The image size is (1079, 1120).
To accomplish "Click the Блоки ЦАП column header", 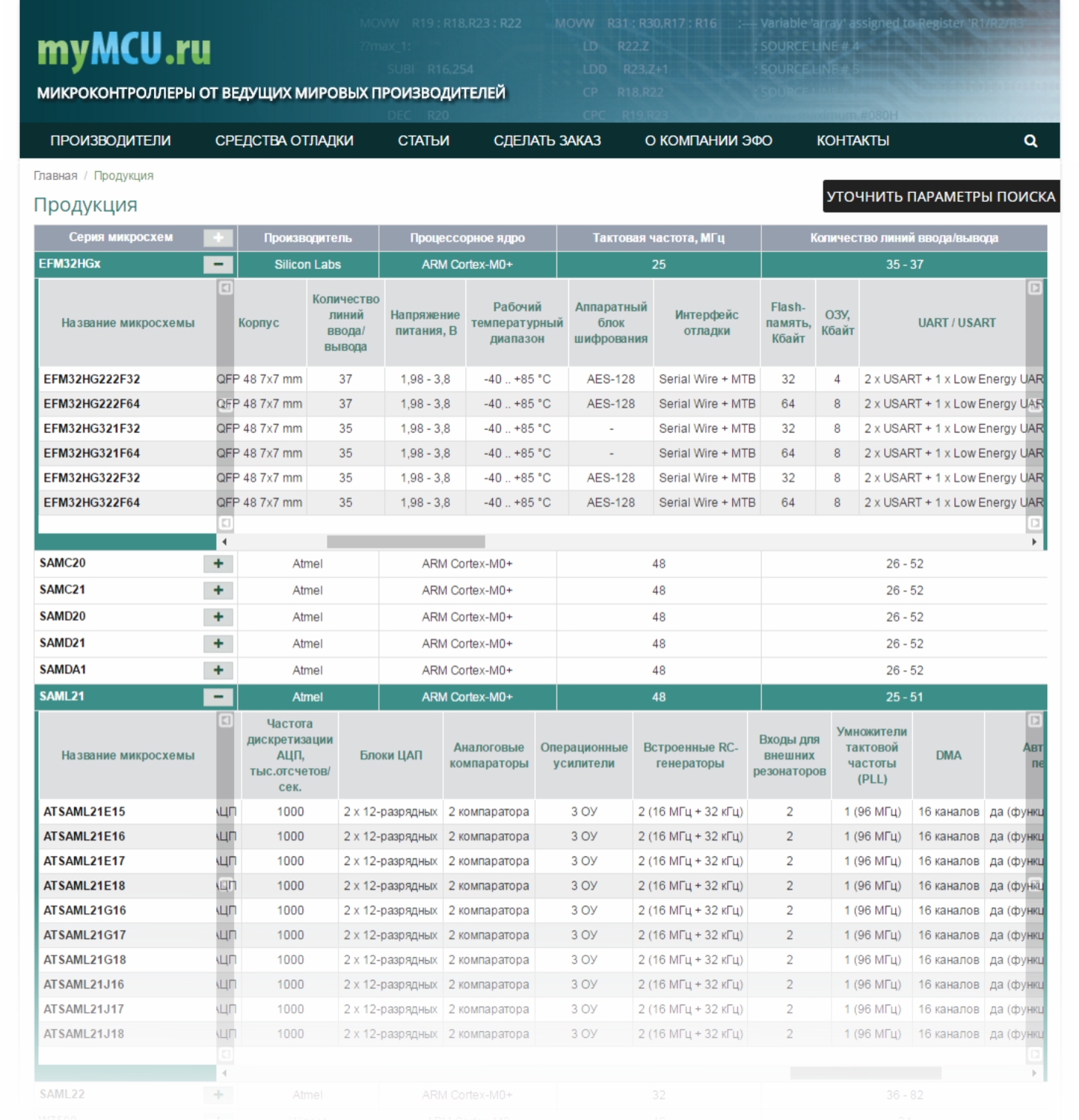I will tap(391, 755).
